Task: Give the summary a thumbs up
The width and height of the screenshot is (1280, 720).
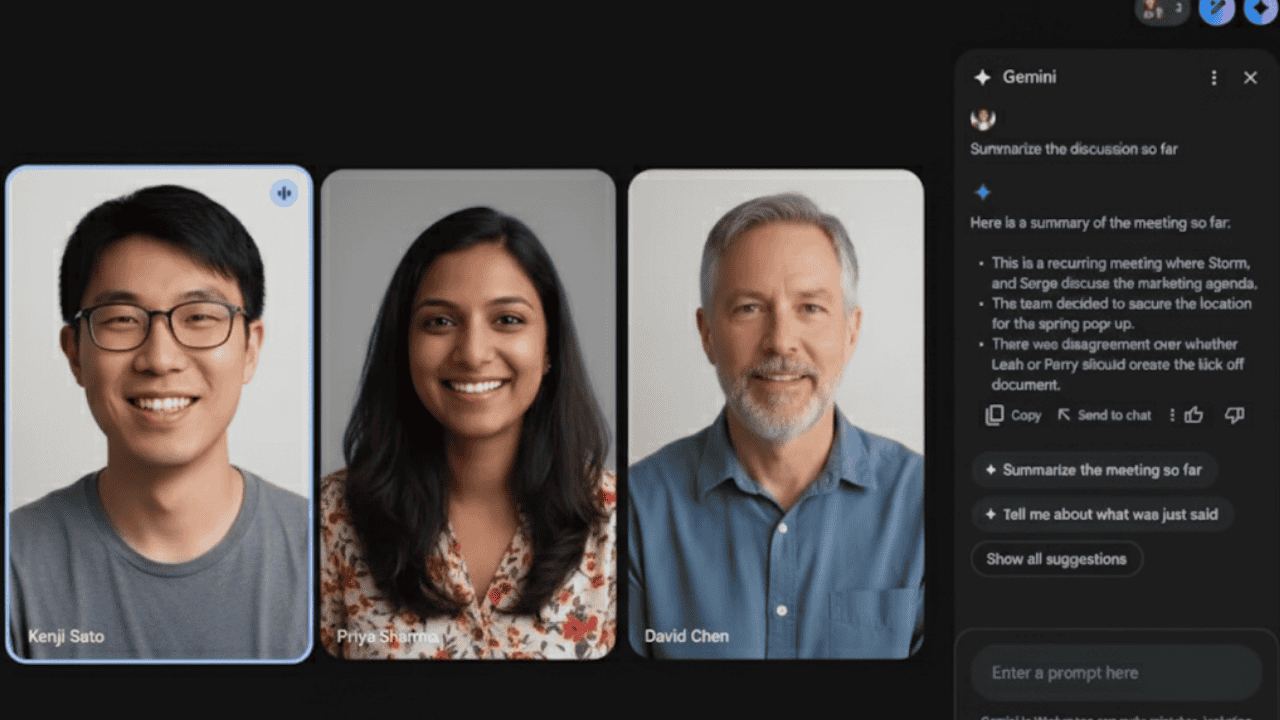Action: (x=1194, y=415)
